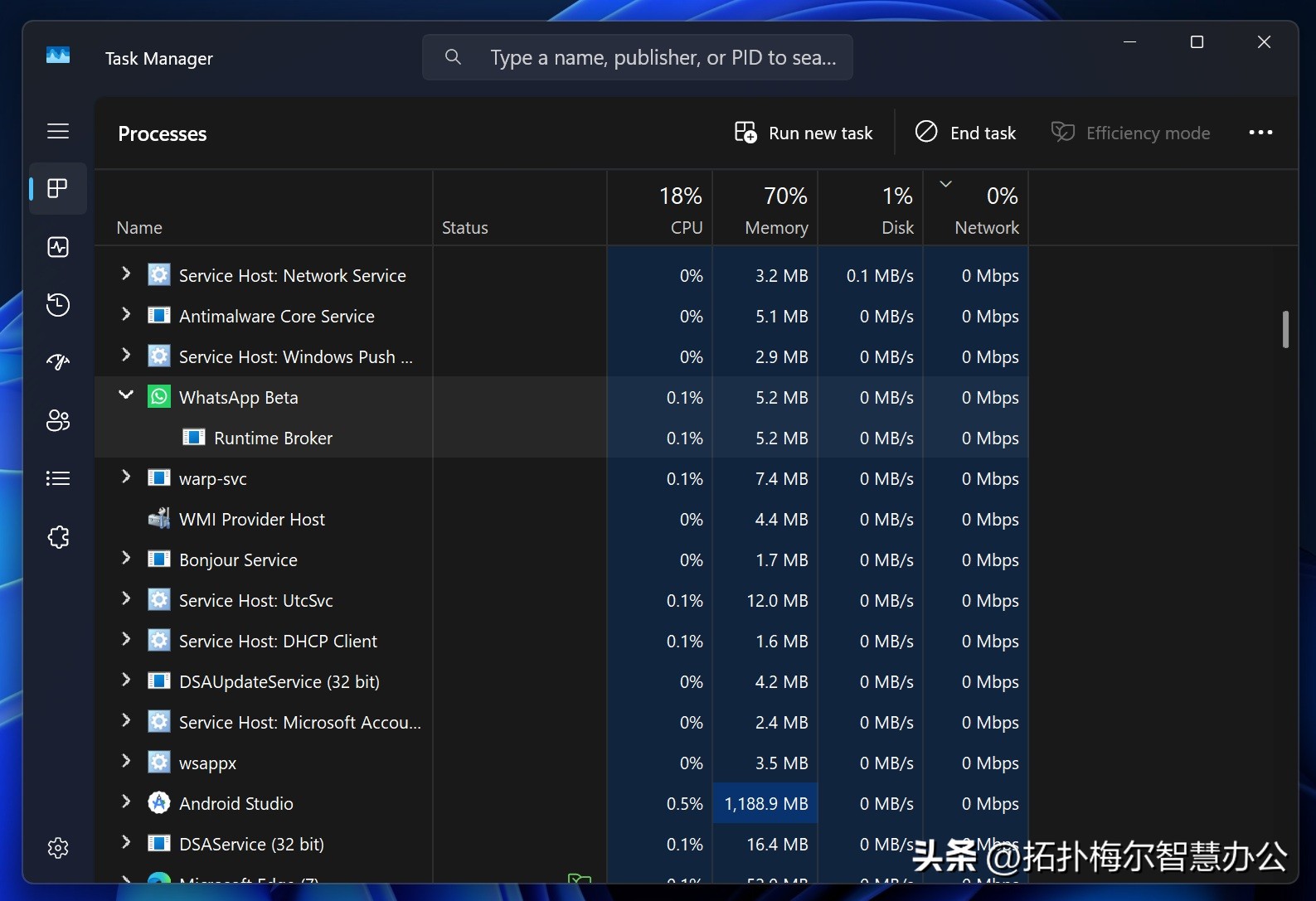Click the process search input field

point(638,57)
